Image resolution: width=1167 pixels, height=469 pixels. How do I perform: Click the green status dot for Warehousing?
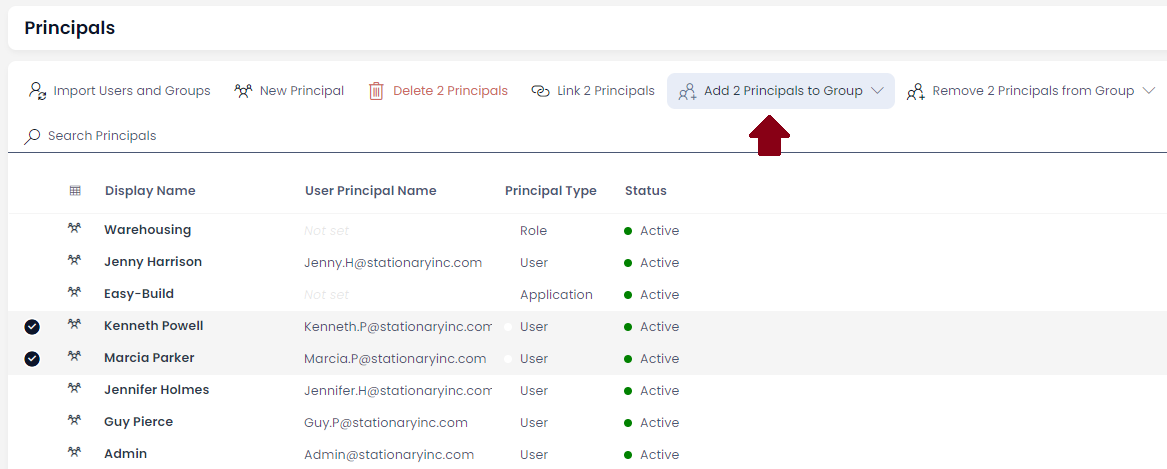coord(628,231)
